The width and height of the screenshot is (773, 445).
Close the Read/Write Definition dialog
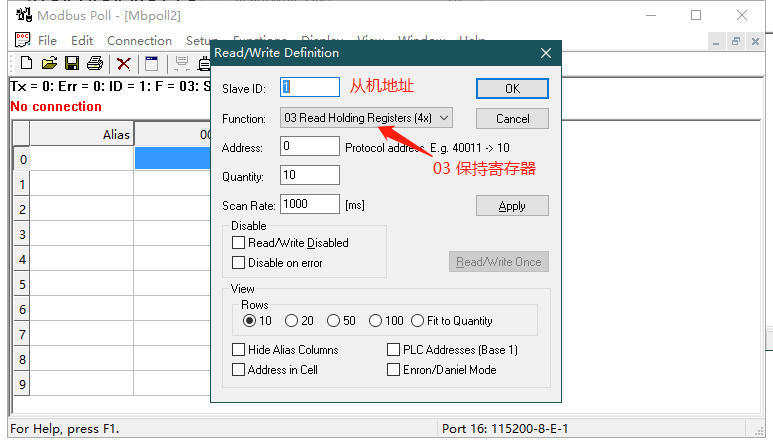point(546,53)
